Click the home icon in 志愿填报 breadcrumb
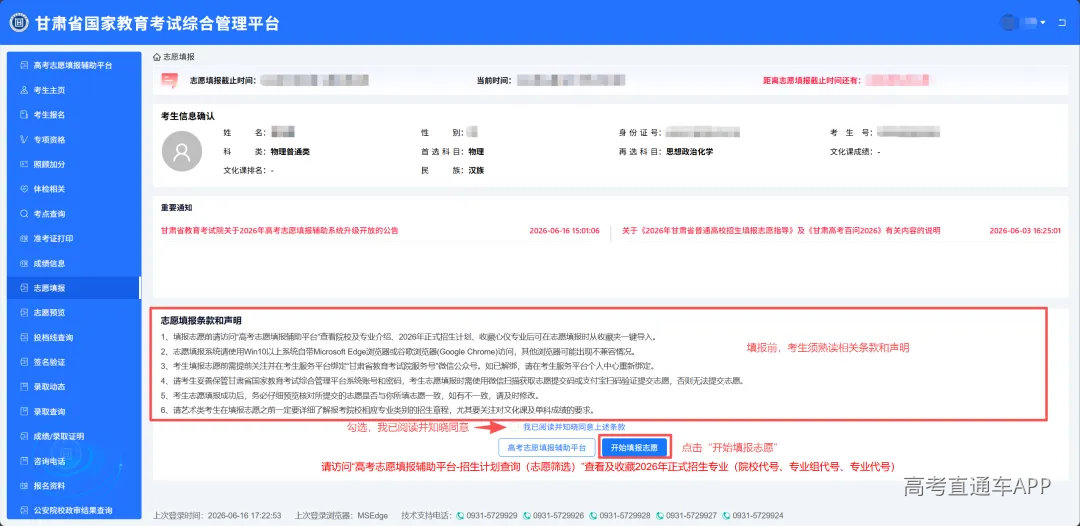This screenshot has height=526, width=1080. click(x=157, y=57)
